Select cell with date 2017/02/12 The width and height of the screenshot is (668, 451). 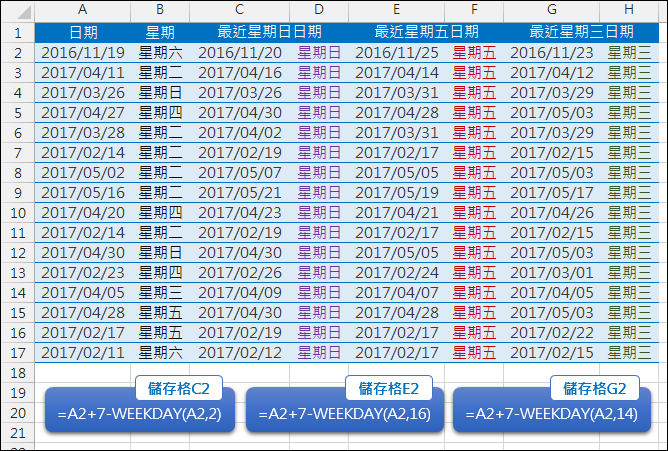click(240, 353)
